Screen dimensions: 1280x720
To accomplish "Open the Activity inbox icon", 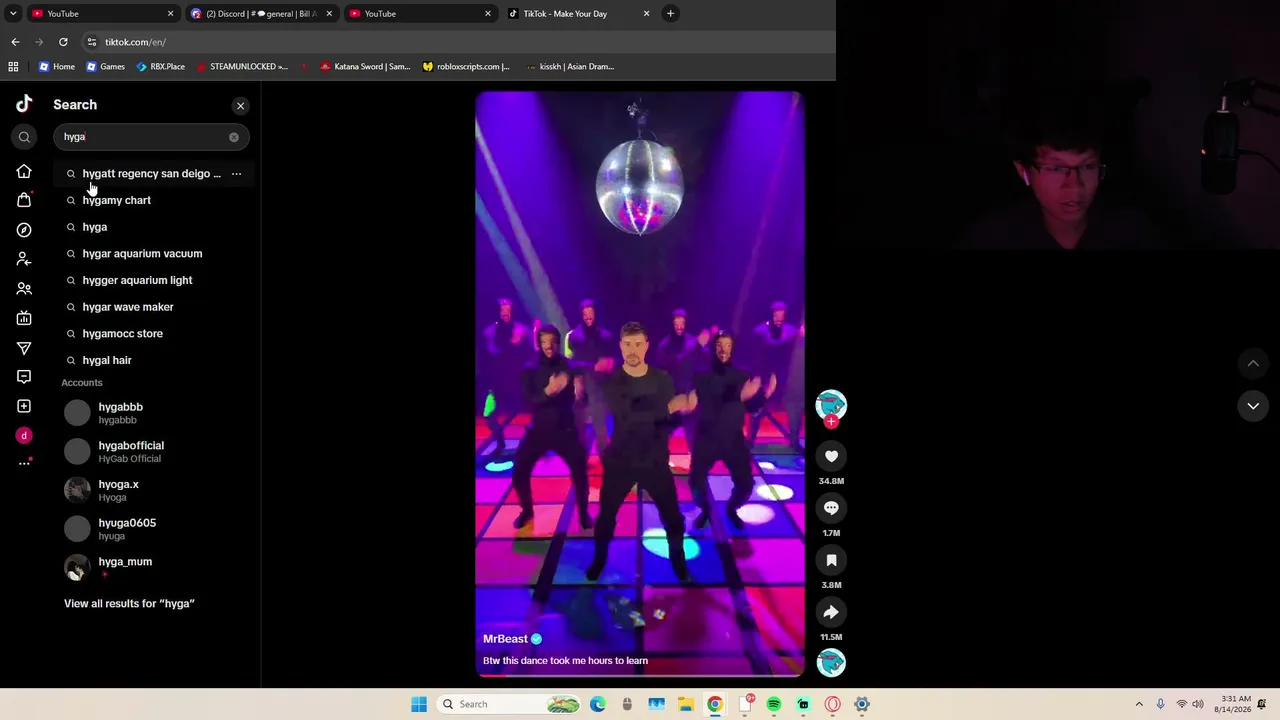I will [24, 377].
